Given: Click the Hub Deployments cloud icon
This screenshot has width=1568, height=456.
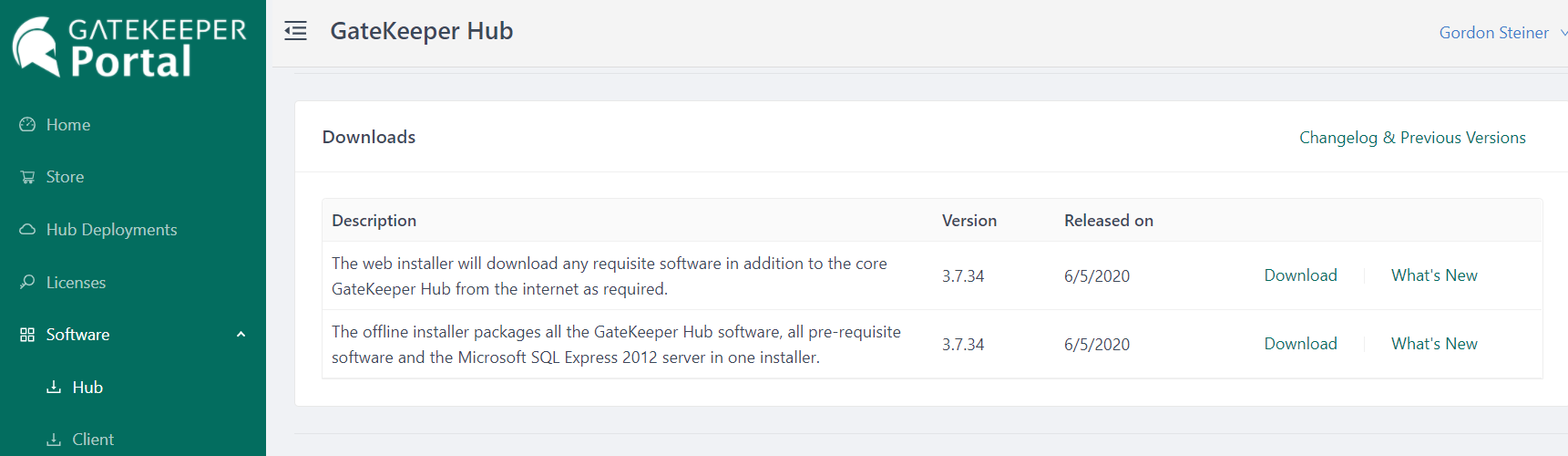Looking at the screenshot, I should pos(27,230).
